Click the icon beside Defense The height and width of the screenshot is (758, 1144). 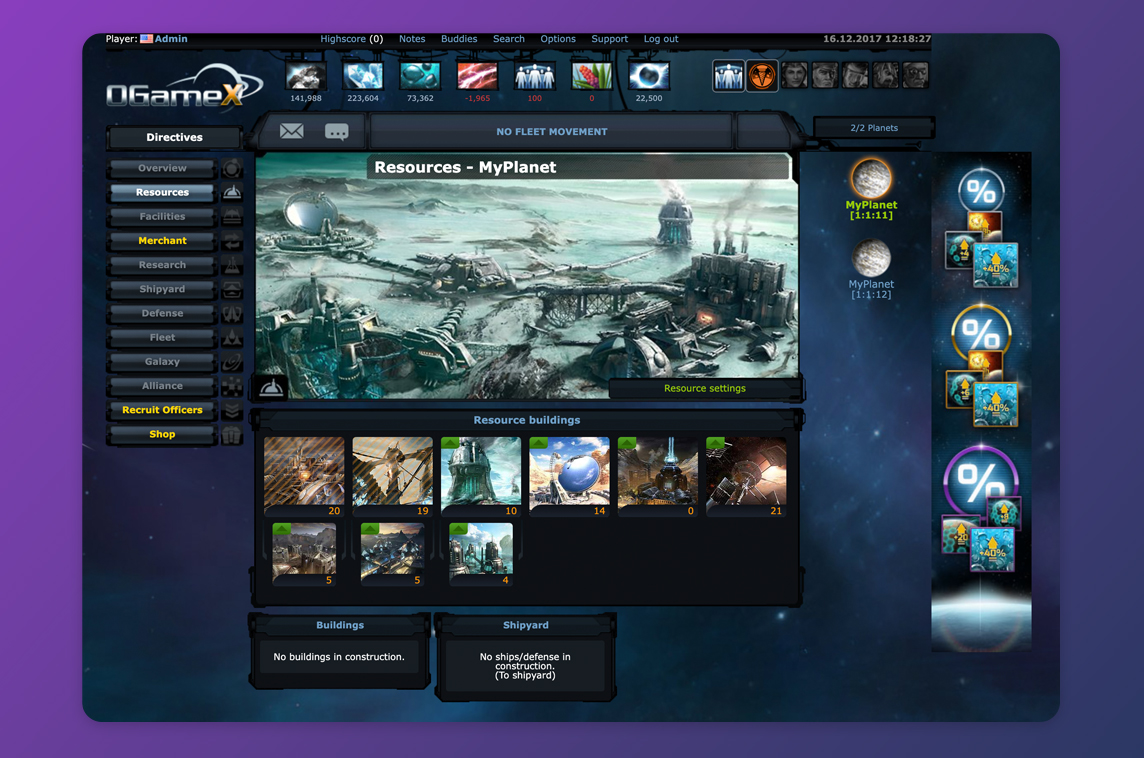(232, 313)
